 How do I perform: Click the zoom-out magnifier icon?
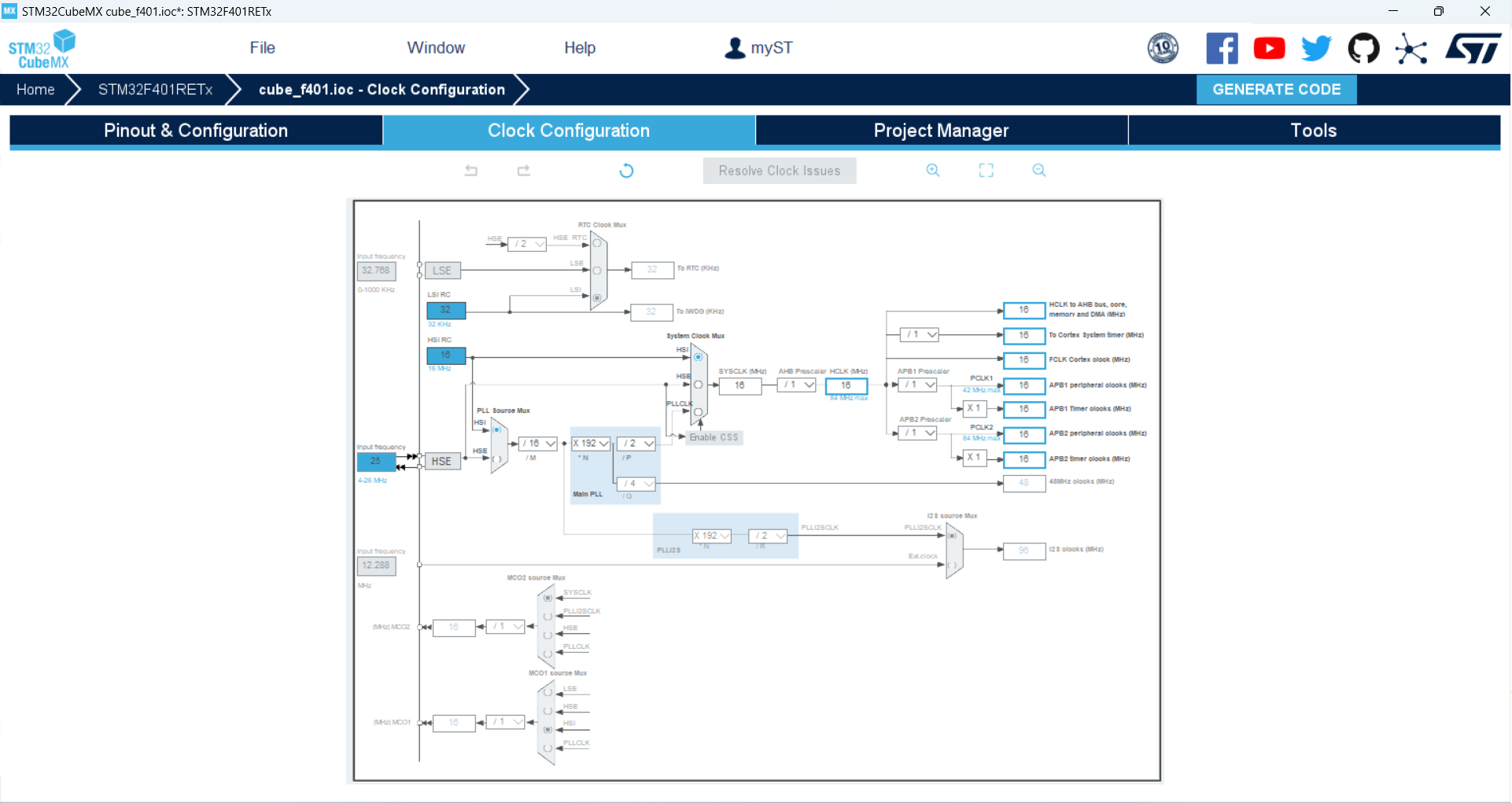tap(1039, 170)
